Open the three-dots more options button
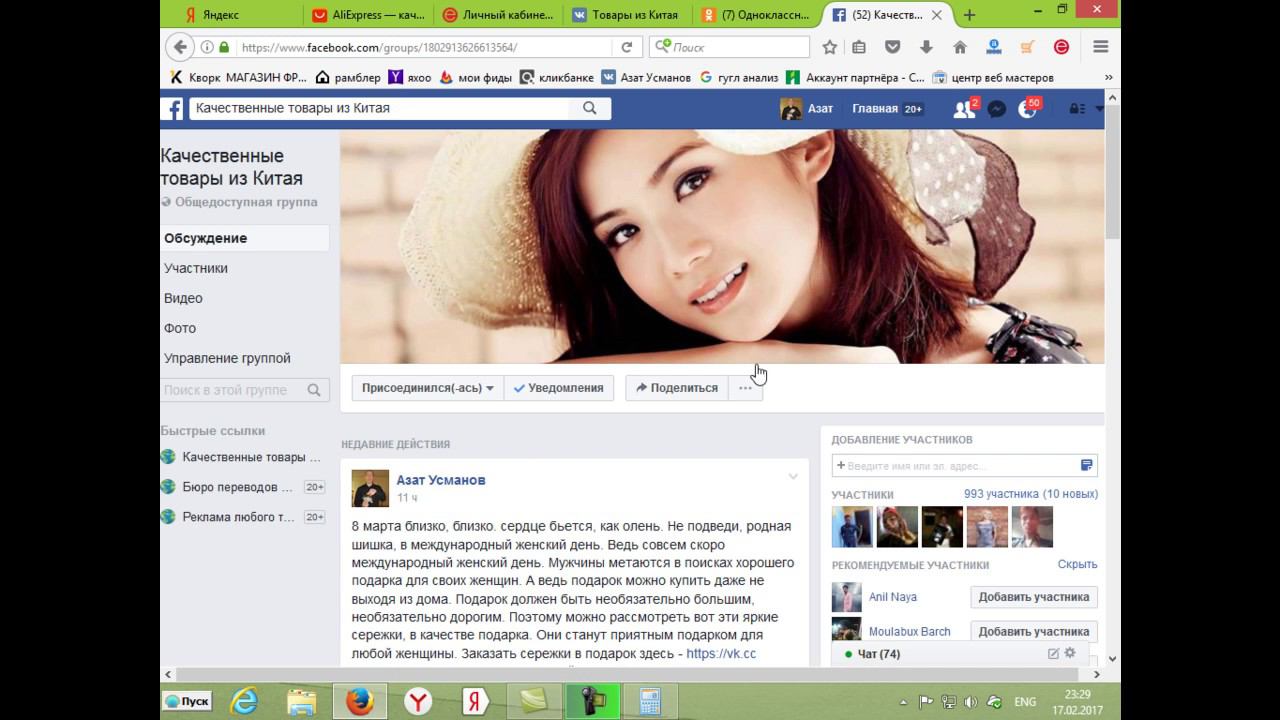The image size is (1280, 720). [x=745, y=388]
